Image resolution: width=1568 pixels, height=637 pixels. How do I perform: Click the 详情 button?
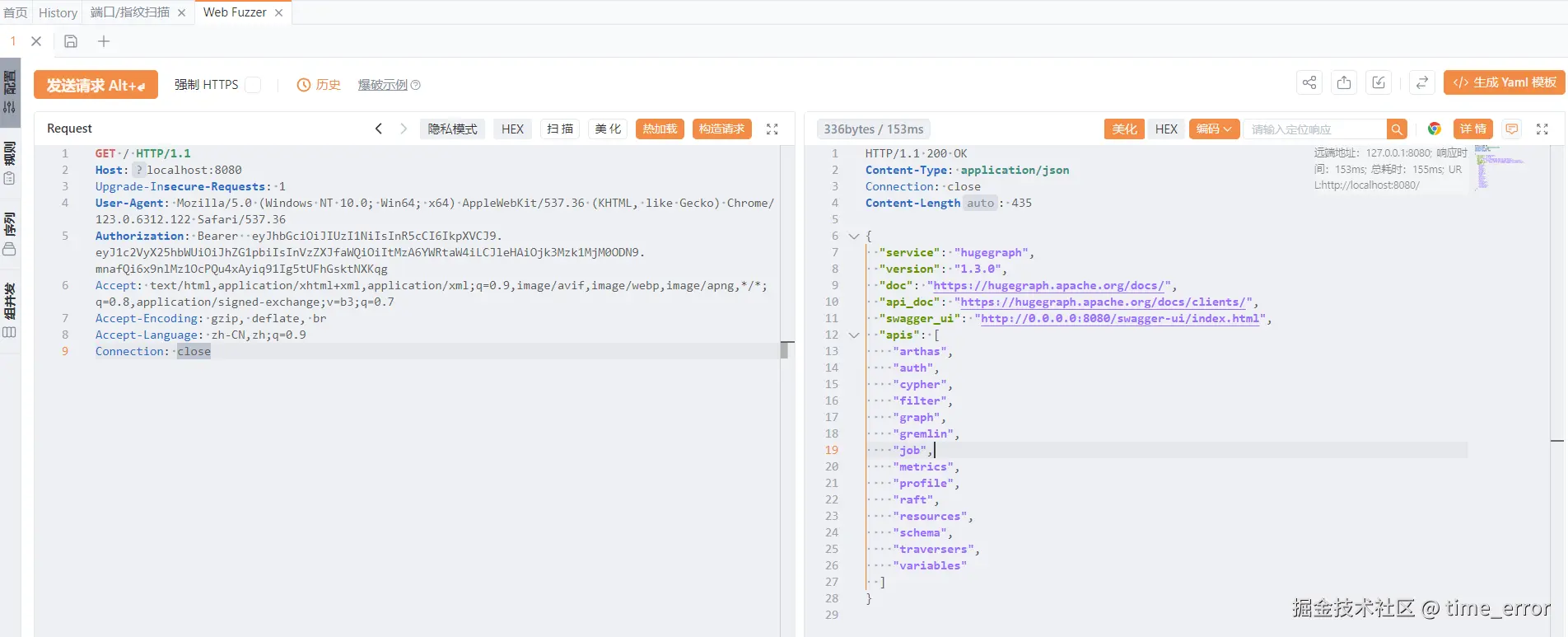[1473, 129]
